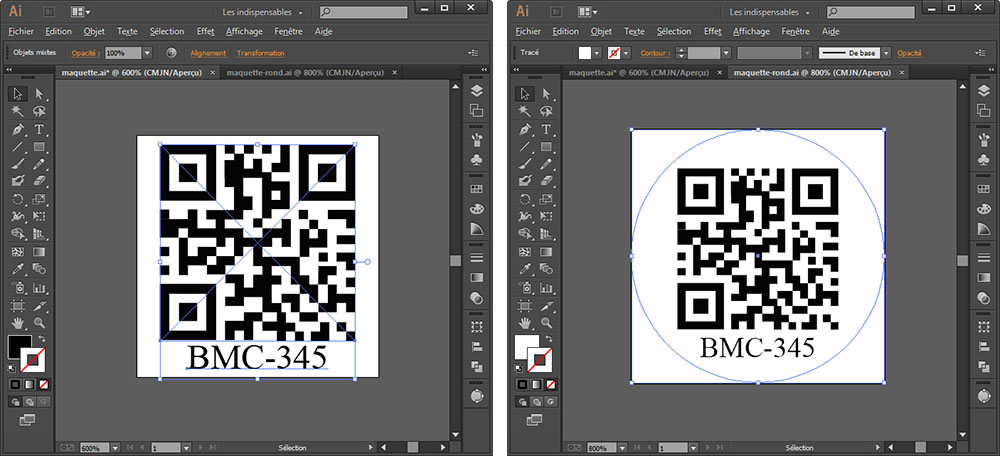Screen dimensions: 1000x456
Task: Select the Line Segment tool in the left window
Action: (x=18, y=147)
